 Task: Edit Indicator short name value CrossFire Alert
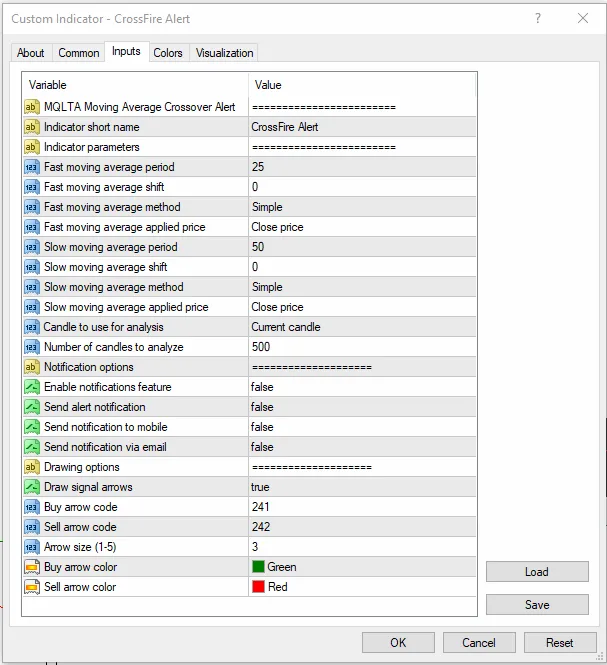tap(362, 127)
